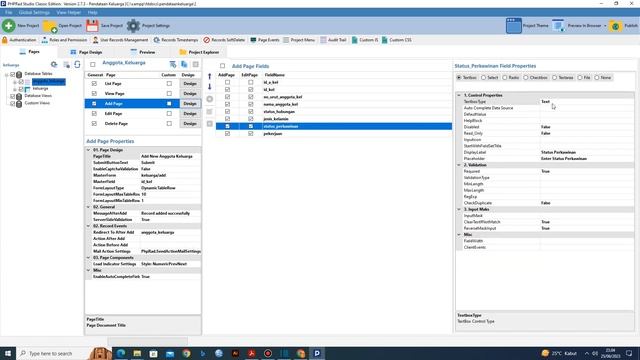Open Custom JS editor
The image size is (640, 360).
point(364,40)
